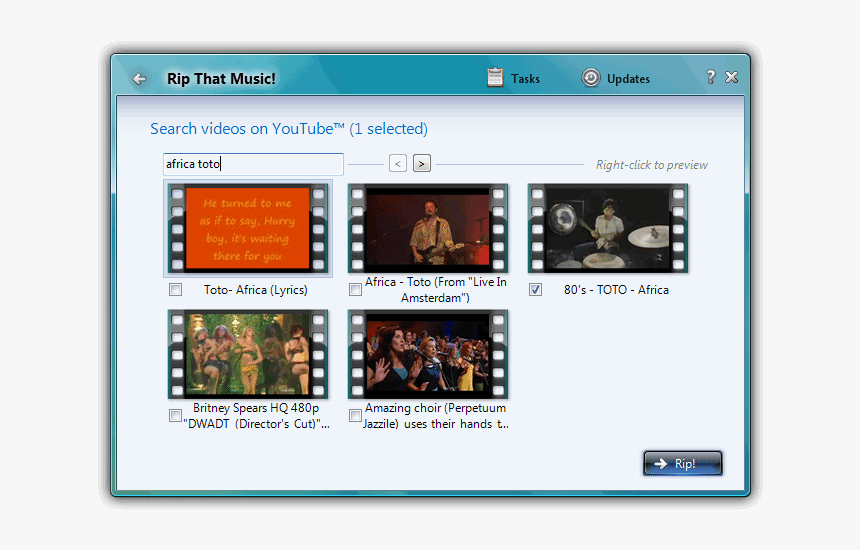Click the Search videos on YouTube heading

tap(289, 129)
